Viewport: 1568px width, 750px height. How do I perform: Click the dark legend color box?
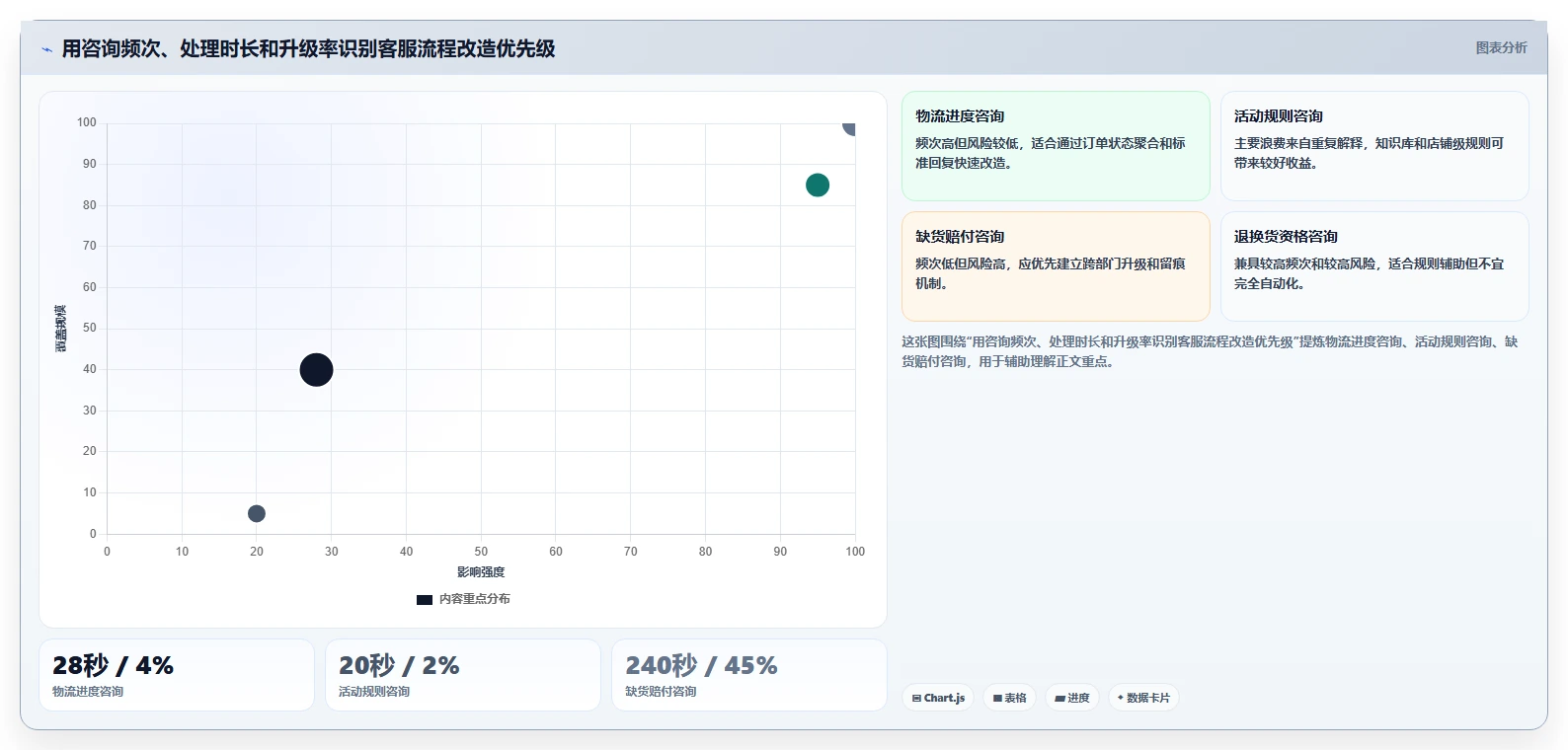pyautogui.click(x=425, y=599)
